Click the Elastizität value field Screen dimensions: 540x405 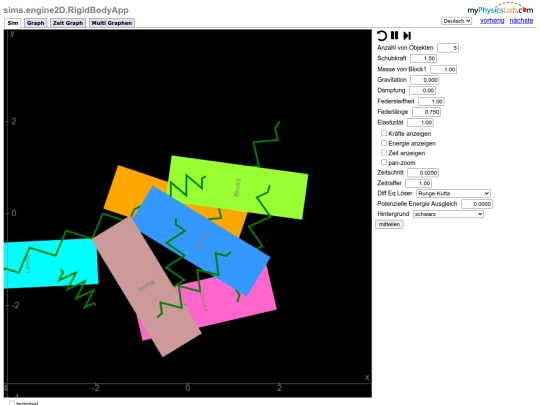(420, 123)
